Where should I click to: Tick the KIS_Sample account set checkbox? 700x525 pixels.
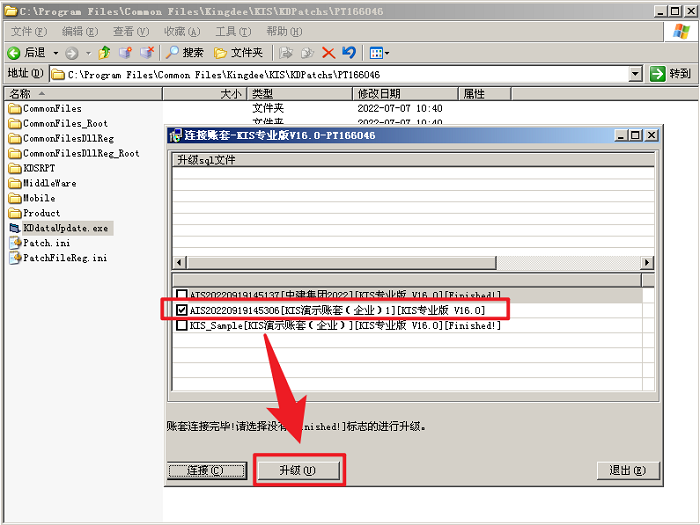pyautogui.click(x=181, y=325)
